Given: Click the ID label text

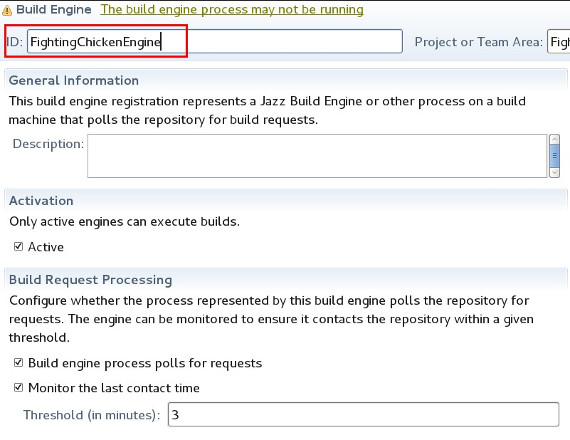Looking at the screenshot, I should (15, 42).
